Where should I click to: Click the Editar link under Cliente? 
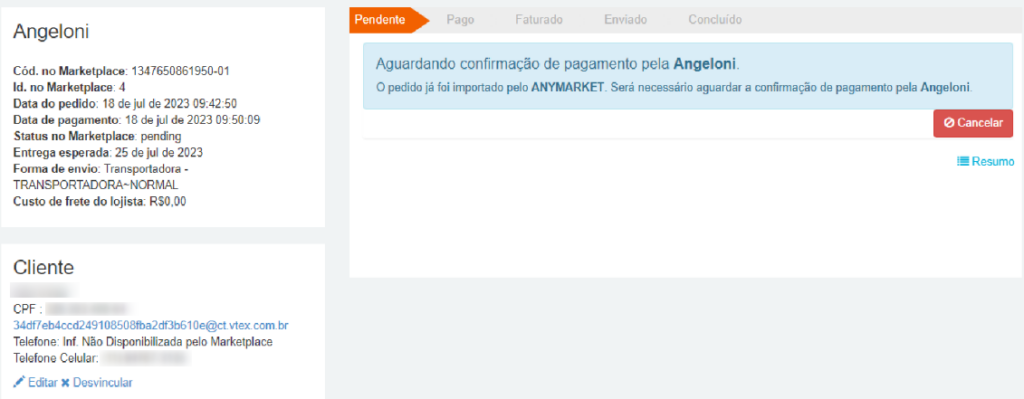point(35,382)
